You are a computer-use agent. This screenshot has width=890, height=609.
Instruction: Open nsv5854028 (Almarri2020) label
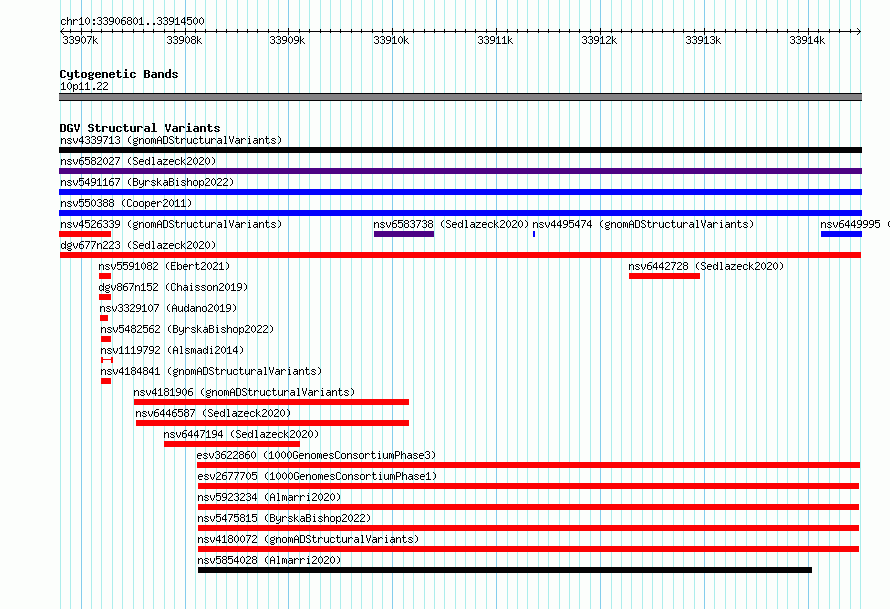point(269,560)
